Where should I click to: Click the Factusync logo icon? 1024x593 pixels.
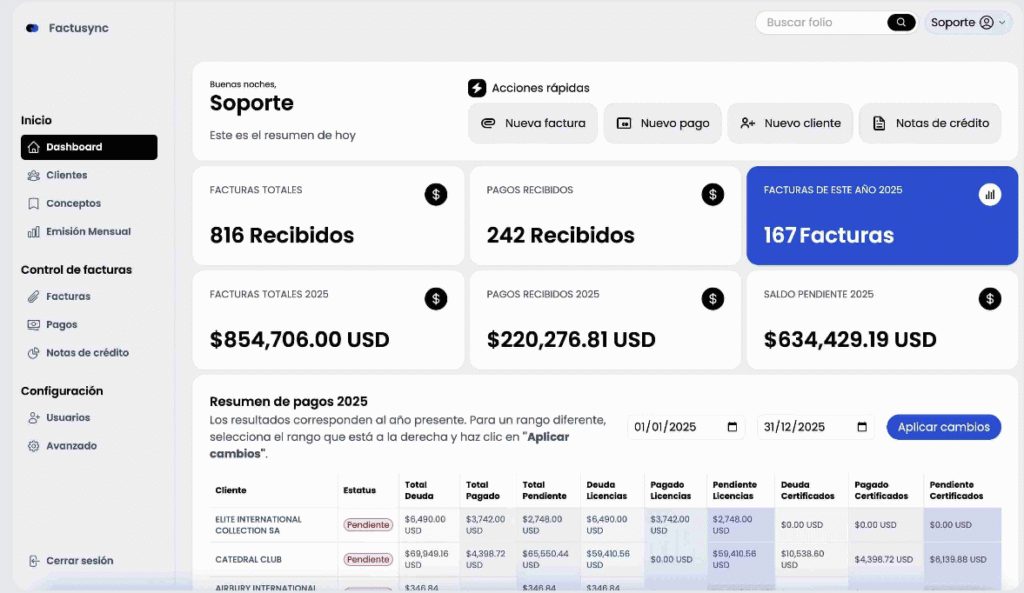click(x=33, y=28)
